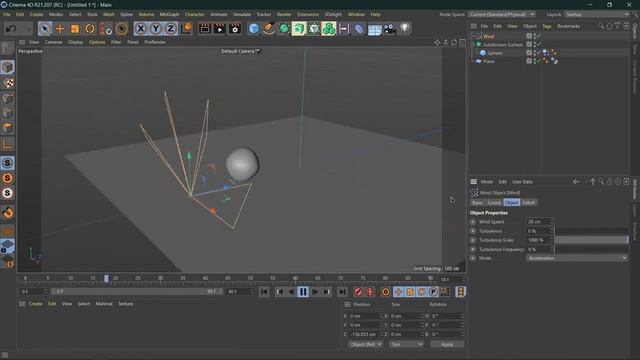The width and height of the screenshot is (640, 360).
Task: Toggle the Y axis lock
Action: 156,29
